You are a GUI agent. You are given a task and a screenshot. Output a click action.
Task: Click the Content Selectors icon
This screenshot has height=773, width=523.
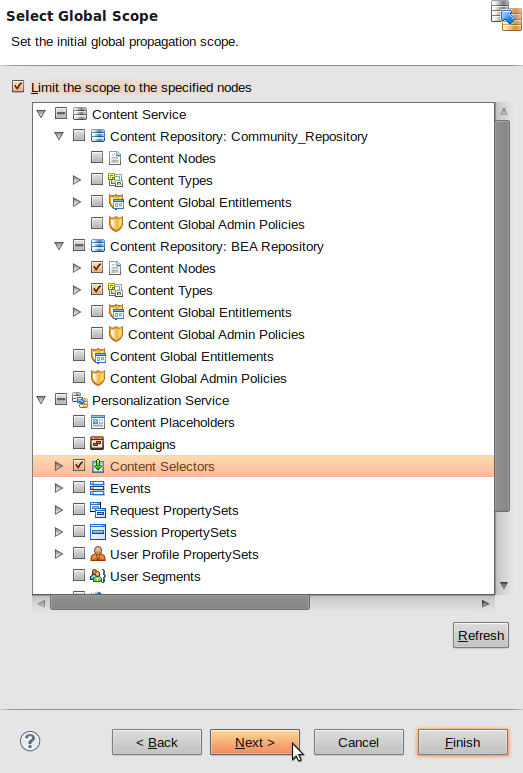[98, 466]
